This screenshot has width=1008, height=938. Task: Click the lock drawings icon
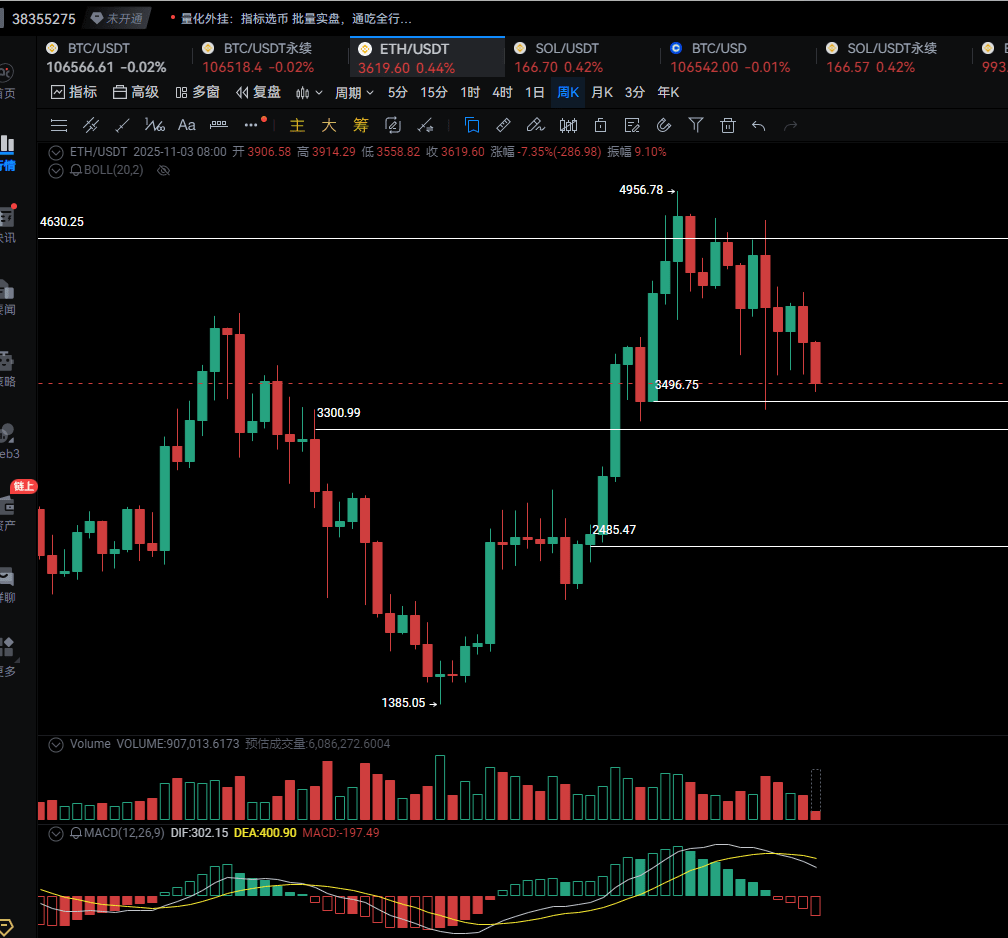(600, 125)
